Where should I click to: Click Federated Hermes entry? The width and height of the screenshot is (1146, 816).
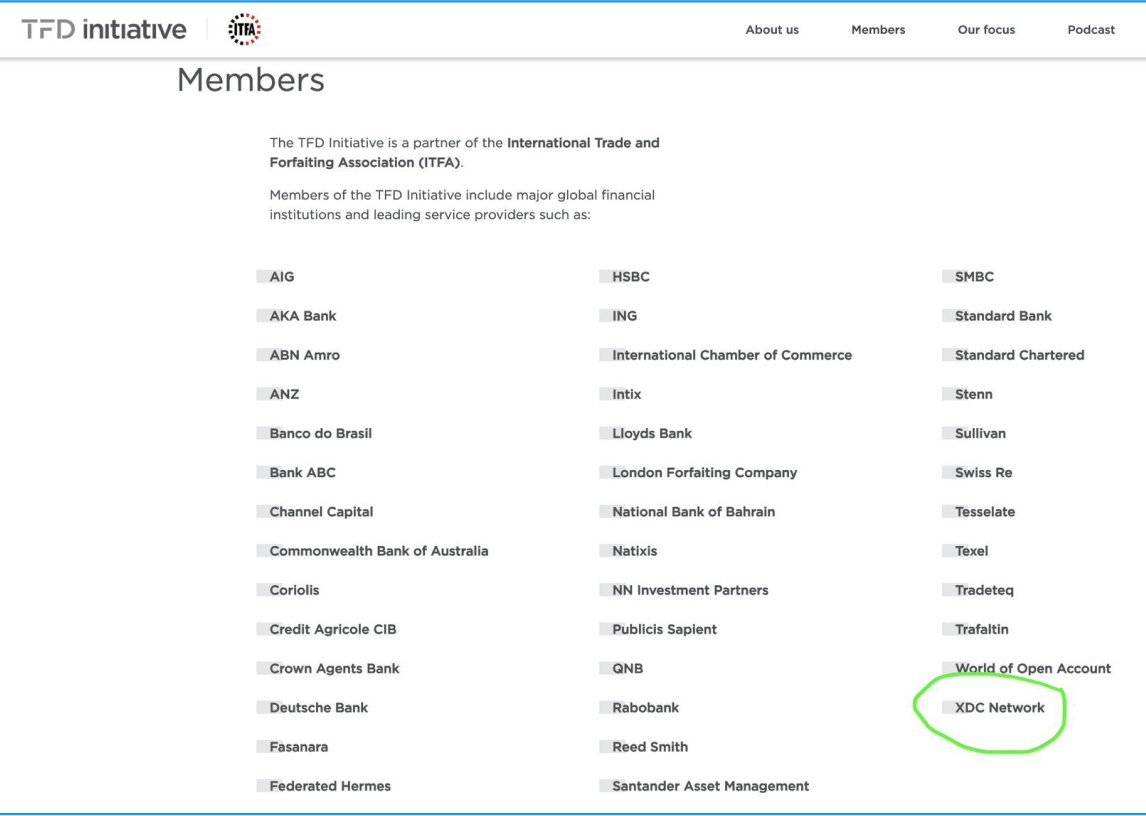pyautogui.click(x=330, y=786)
